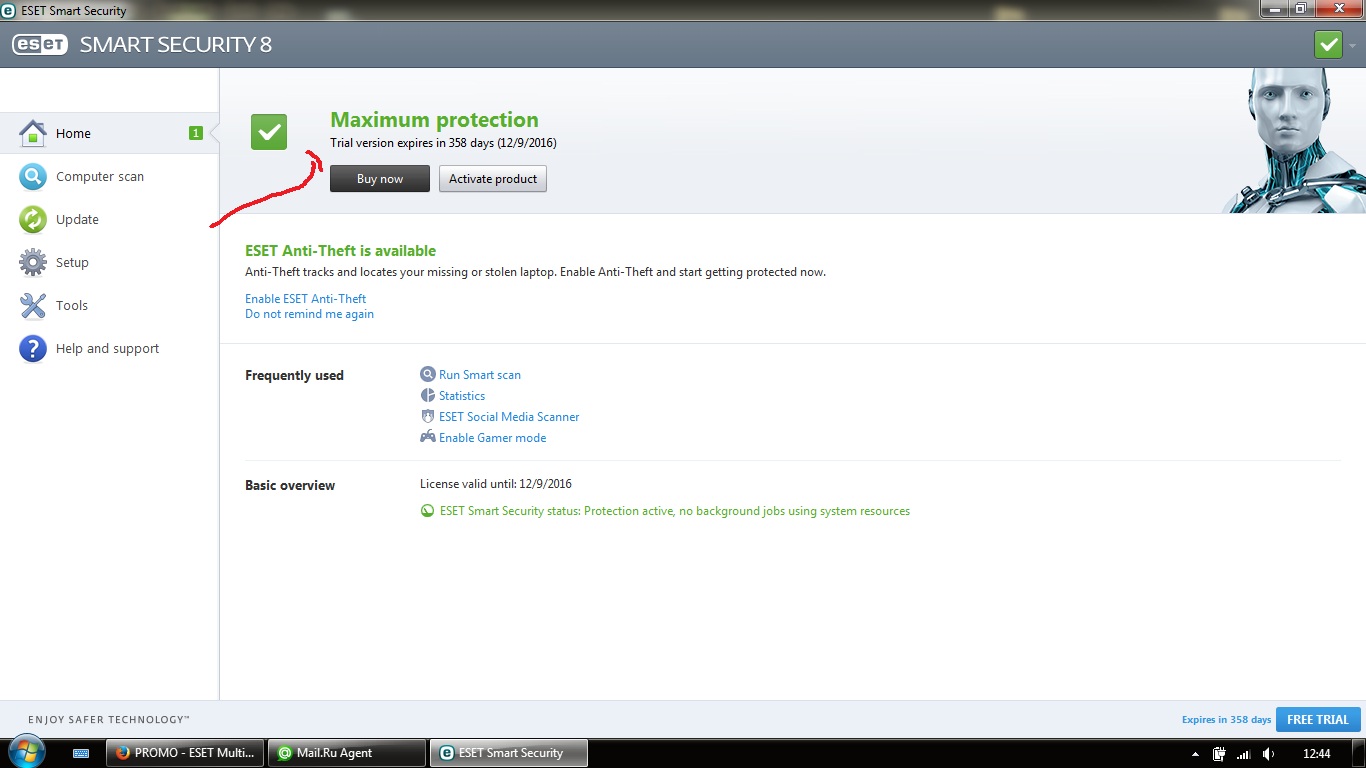Screen dimensions: 1366x768
Task: Open Setup from the sidebar gear icon
Action: (x=33, y=263)
